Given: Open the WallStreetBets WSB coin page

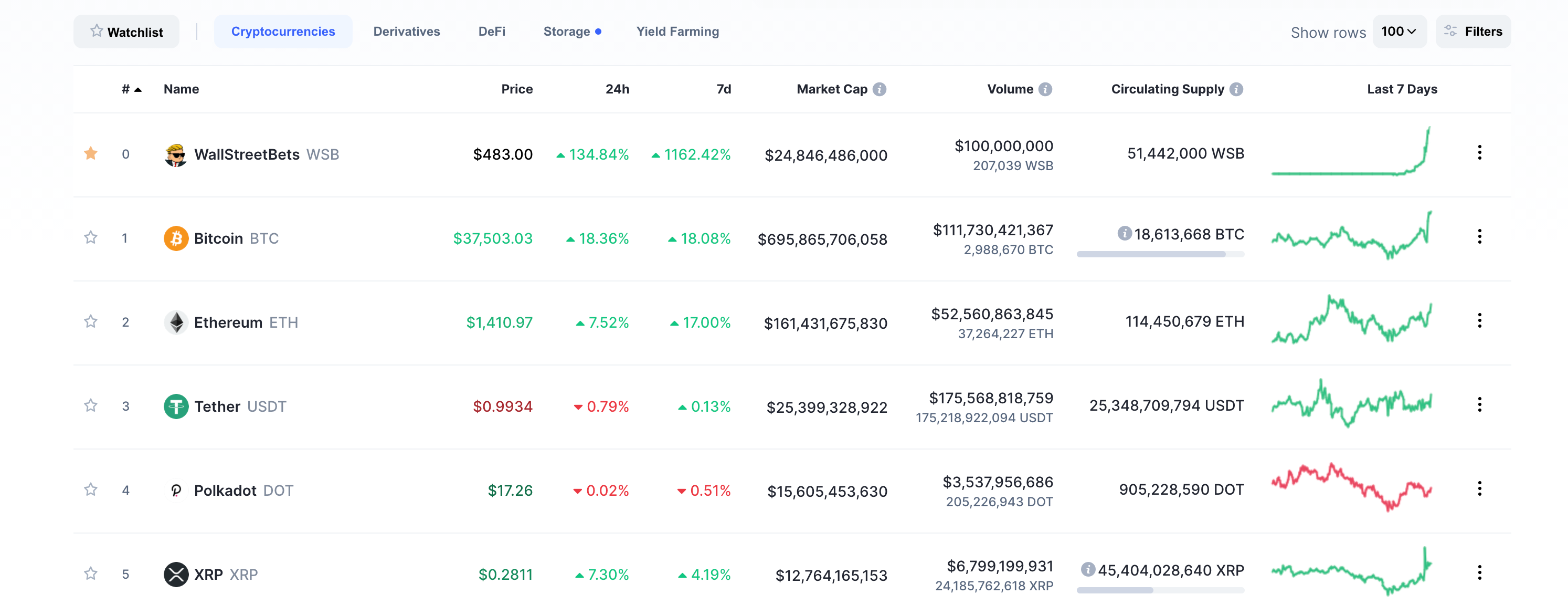Looking at the screenshot, I should [x=267, y=155].
